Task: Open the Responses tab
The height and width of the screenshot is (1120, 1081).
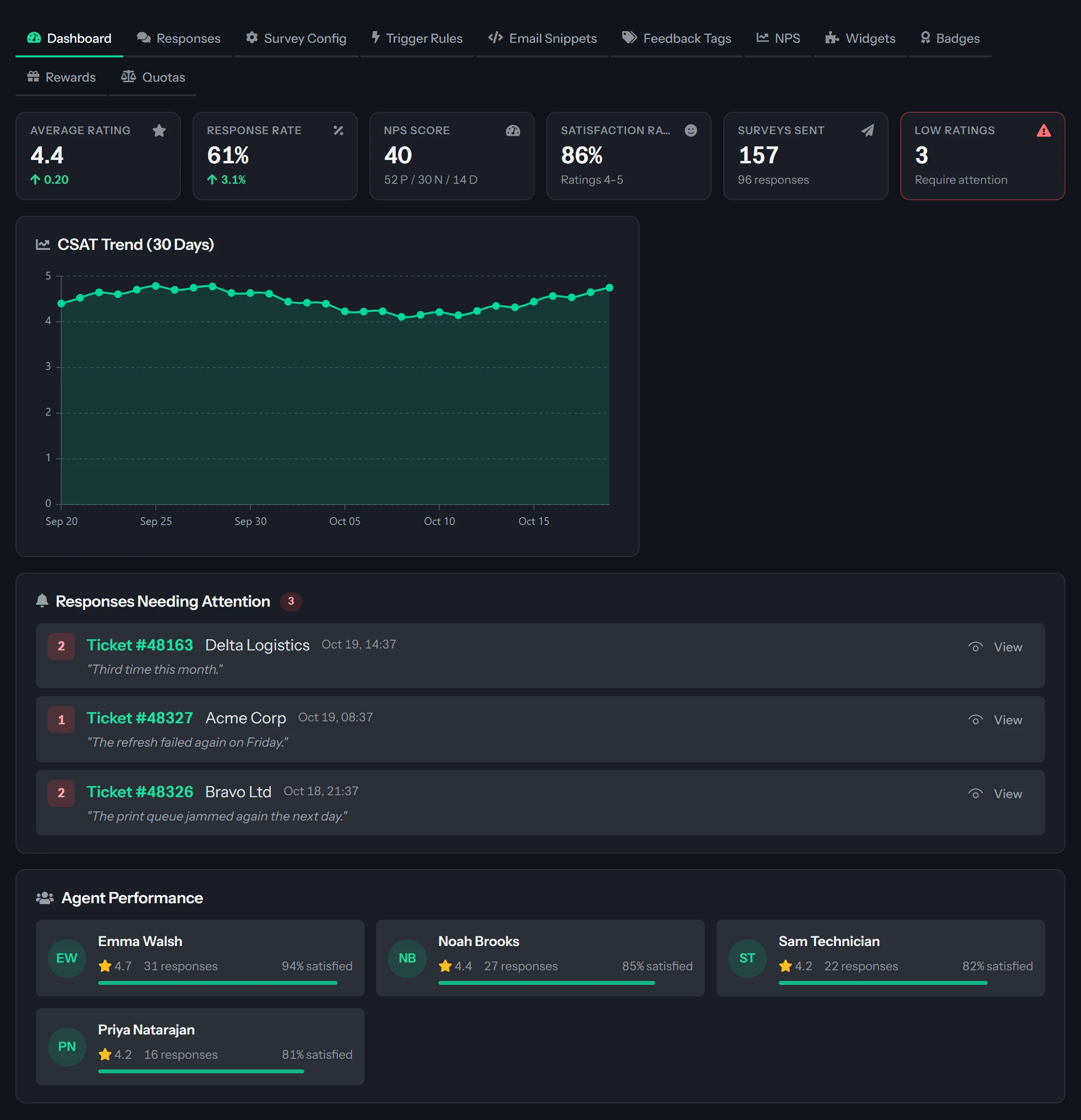Action: coord(178,38)
